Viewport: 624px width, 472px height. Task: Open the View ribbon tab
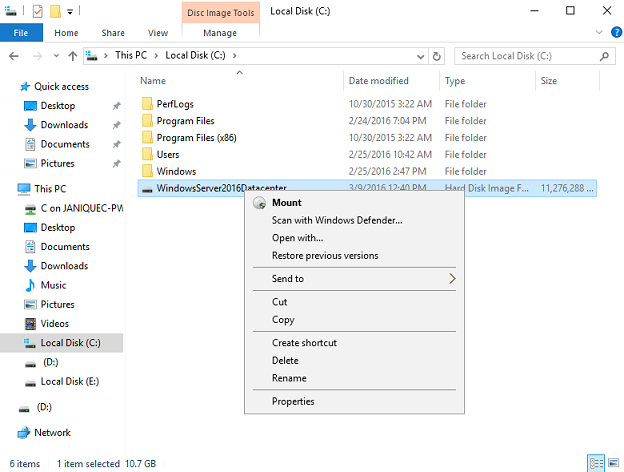158,33
